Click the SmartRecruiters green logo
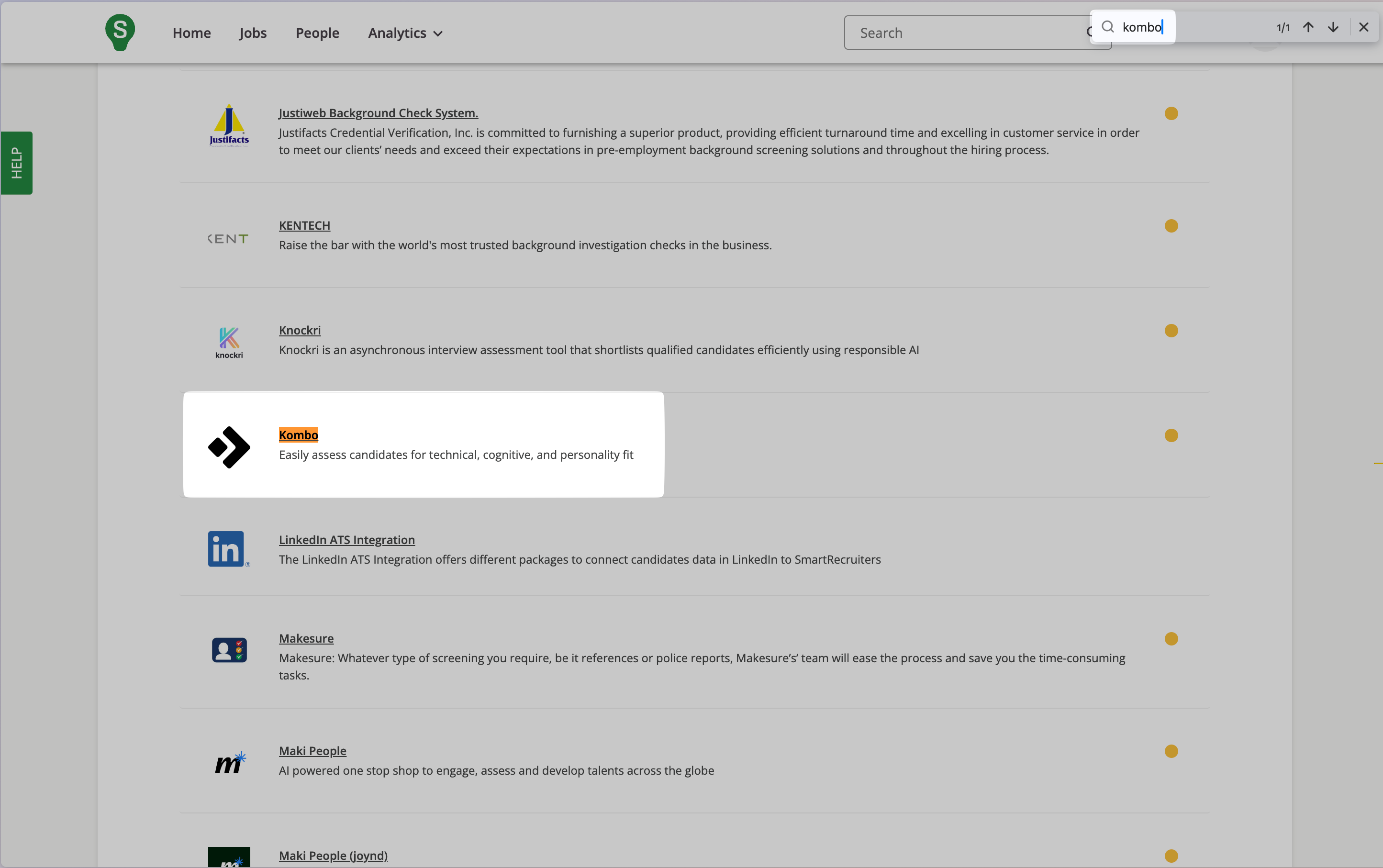Viewport: 1383px width, 868px height. 120,32
